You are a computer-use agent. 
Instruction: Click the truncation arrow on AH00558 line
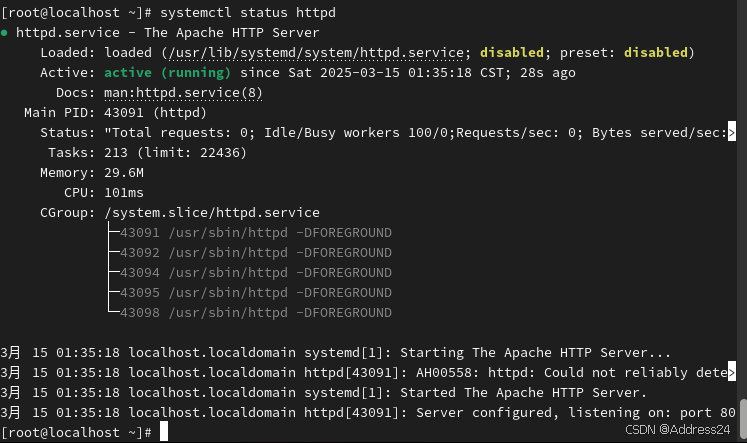tap(731, 373)
